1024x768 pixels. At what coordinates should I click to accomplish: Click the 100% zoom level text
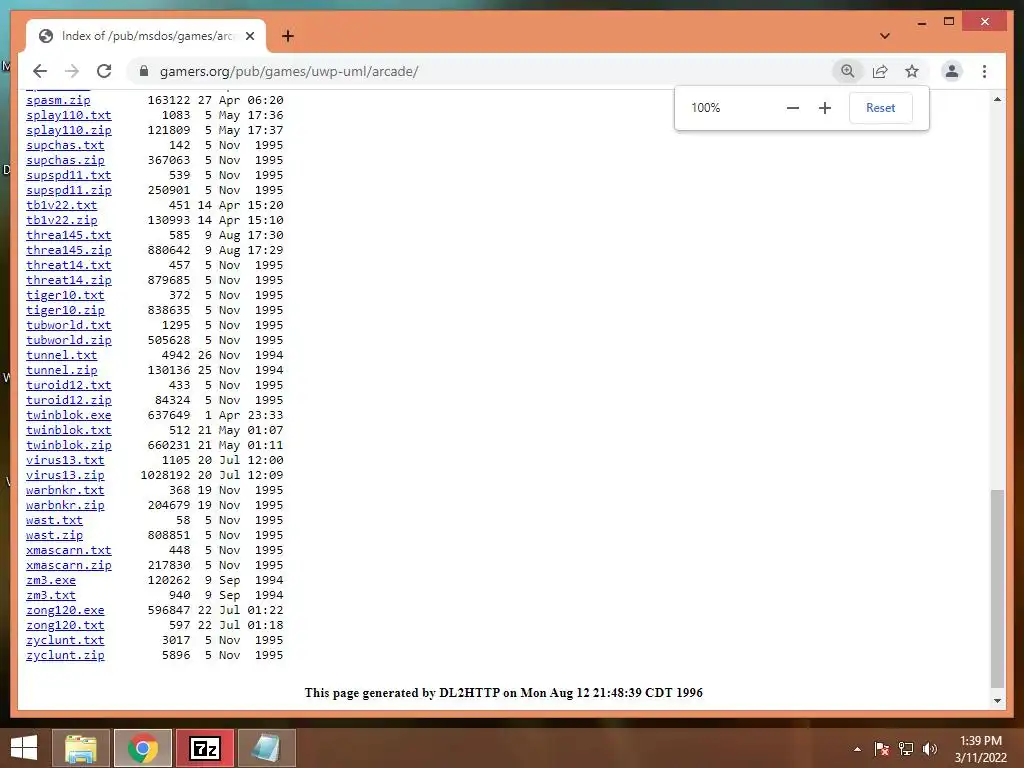pyautogui.click(x=705, y=108)
